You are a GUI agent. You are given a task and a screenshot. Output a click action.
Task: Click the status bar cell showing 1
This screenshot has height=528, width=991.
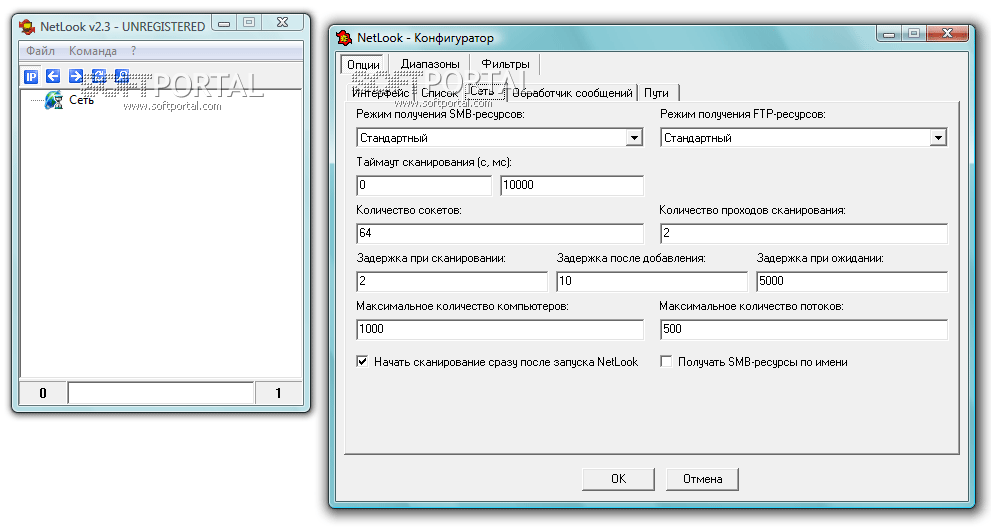click(x=278, y=393)
